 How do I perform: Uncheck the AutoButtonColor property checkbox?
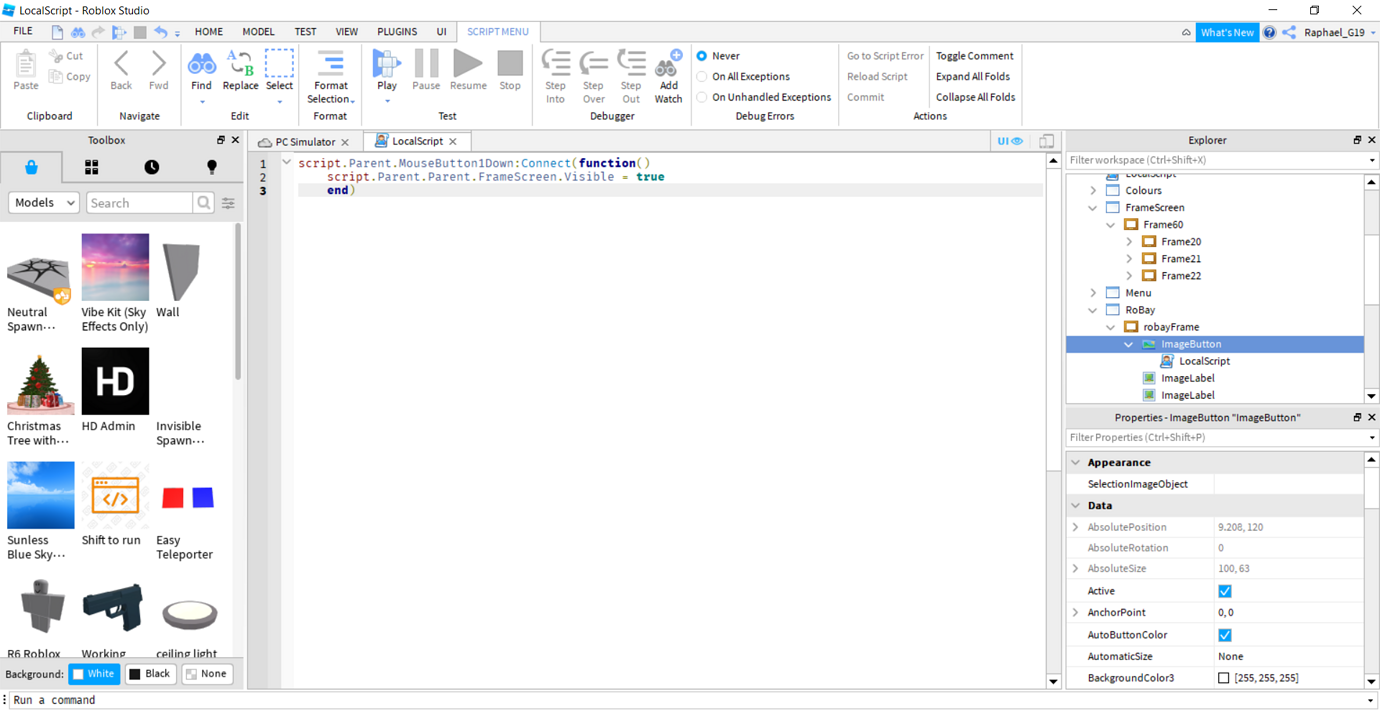pos(1224,635)
